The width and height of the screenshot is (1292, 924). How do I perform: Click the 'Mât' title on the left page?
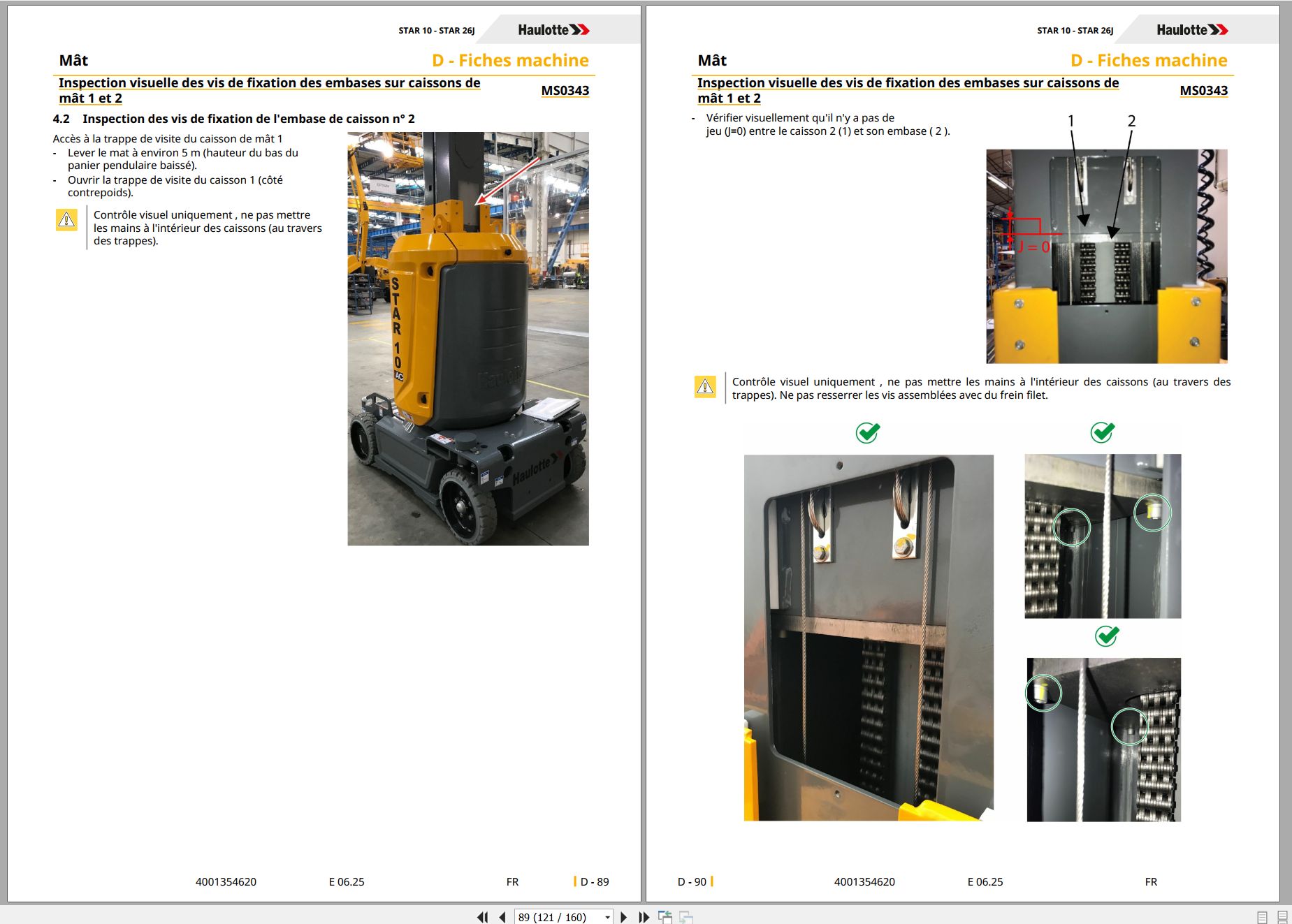coord(73,60)
